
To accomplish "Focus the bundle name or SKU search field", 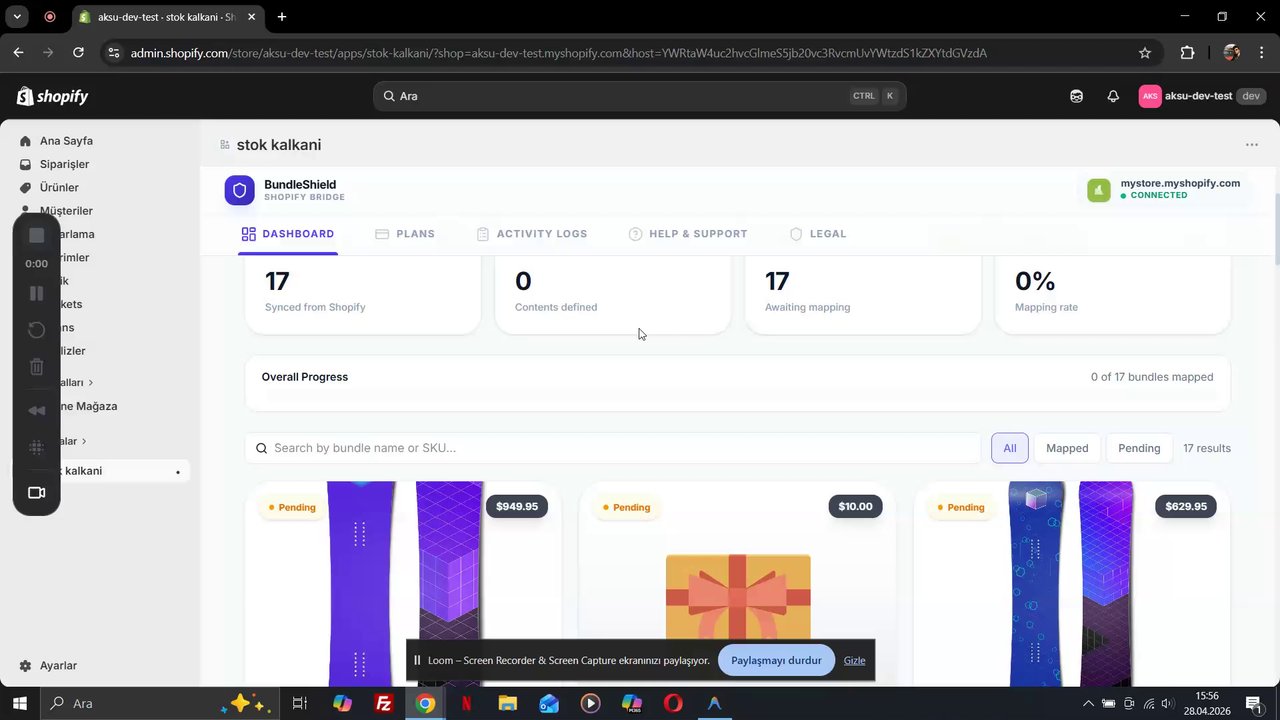I will [613, 448].
